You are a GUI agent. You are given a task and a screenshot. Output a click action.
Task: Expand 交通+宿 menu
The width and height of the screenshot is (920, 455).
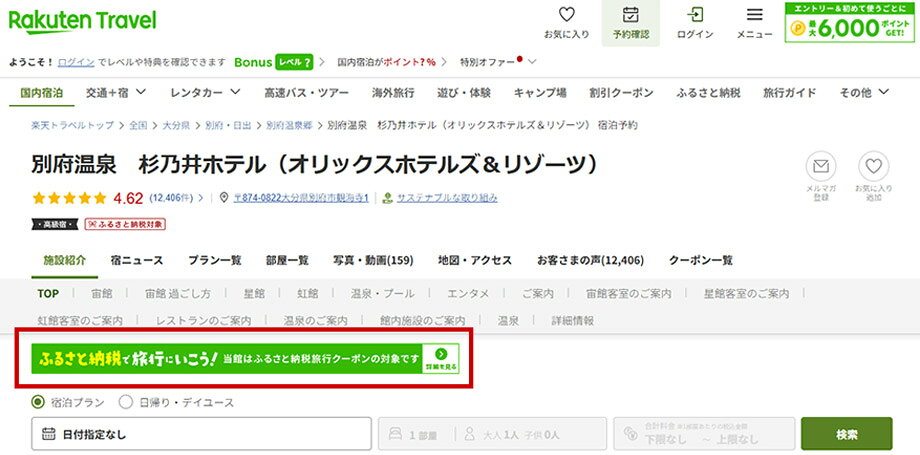[x=116, y=93]
